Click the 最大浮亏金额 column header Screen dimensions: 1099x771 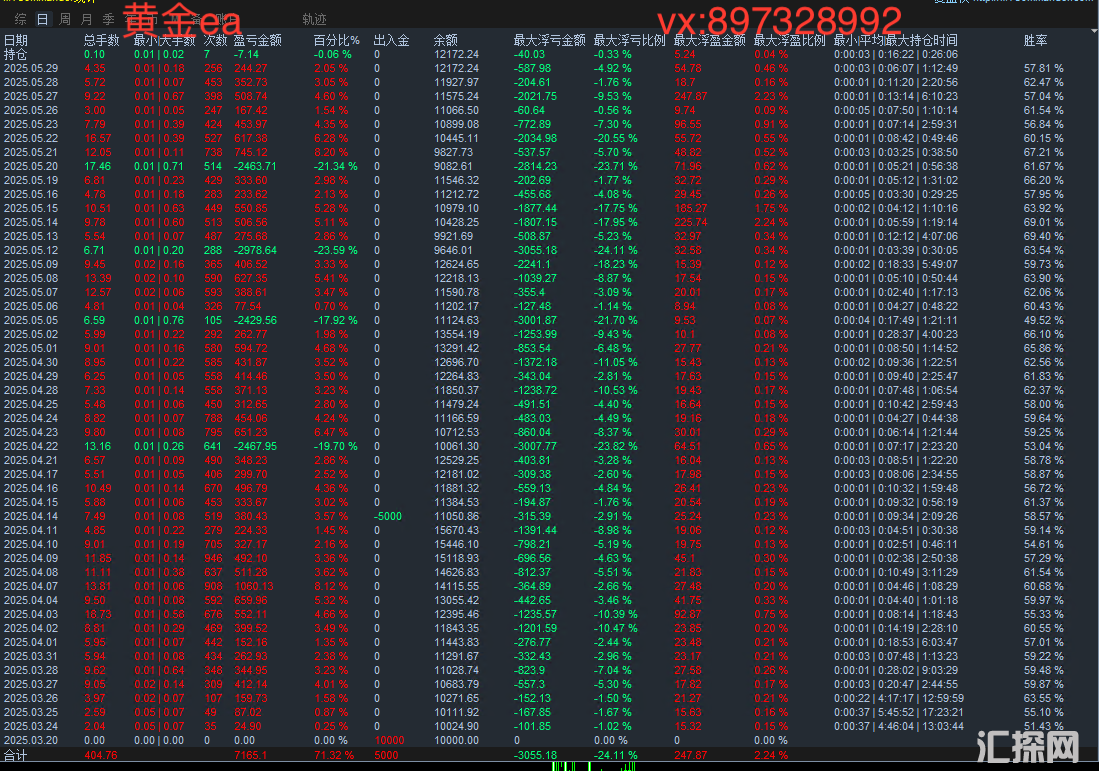tap(550, 40)
